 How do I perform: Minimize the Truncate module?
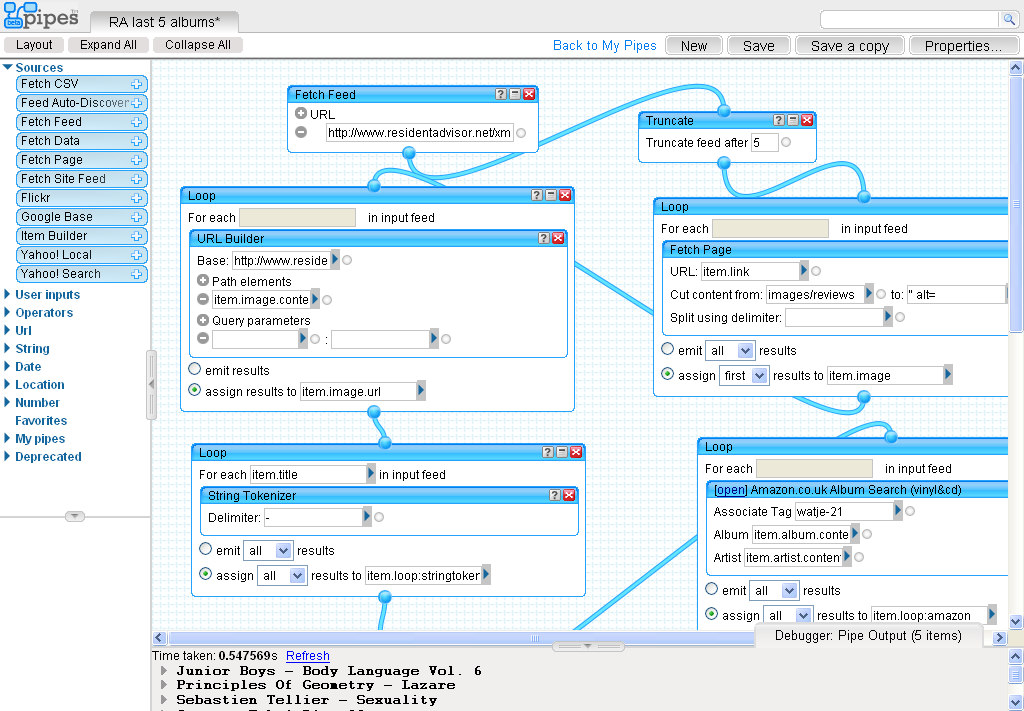coord(793,120)
